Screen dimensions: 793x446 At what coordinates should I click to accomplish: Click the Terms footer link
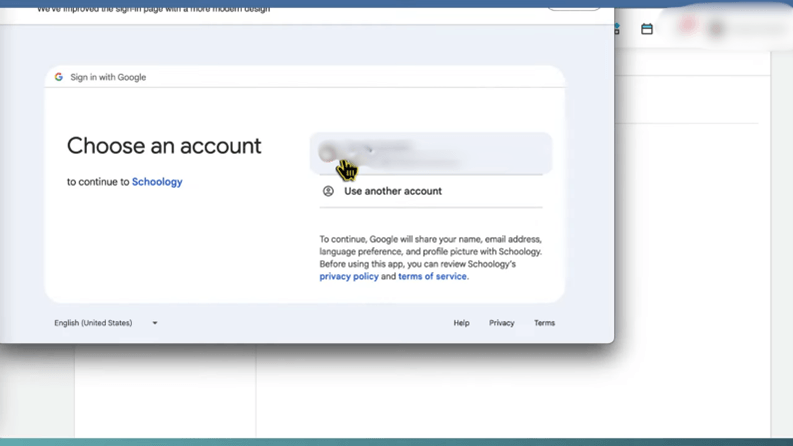click(544, 323)
